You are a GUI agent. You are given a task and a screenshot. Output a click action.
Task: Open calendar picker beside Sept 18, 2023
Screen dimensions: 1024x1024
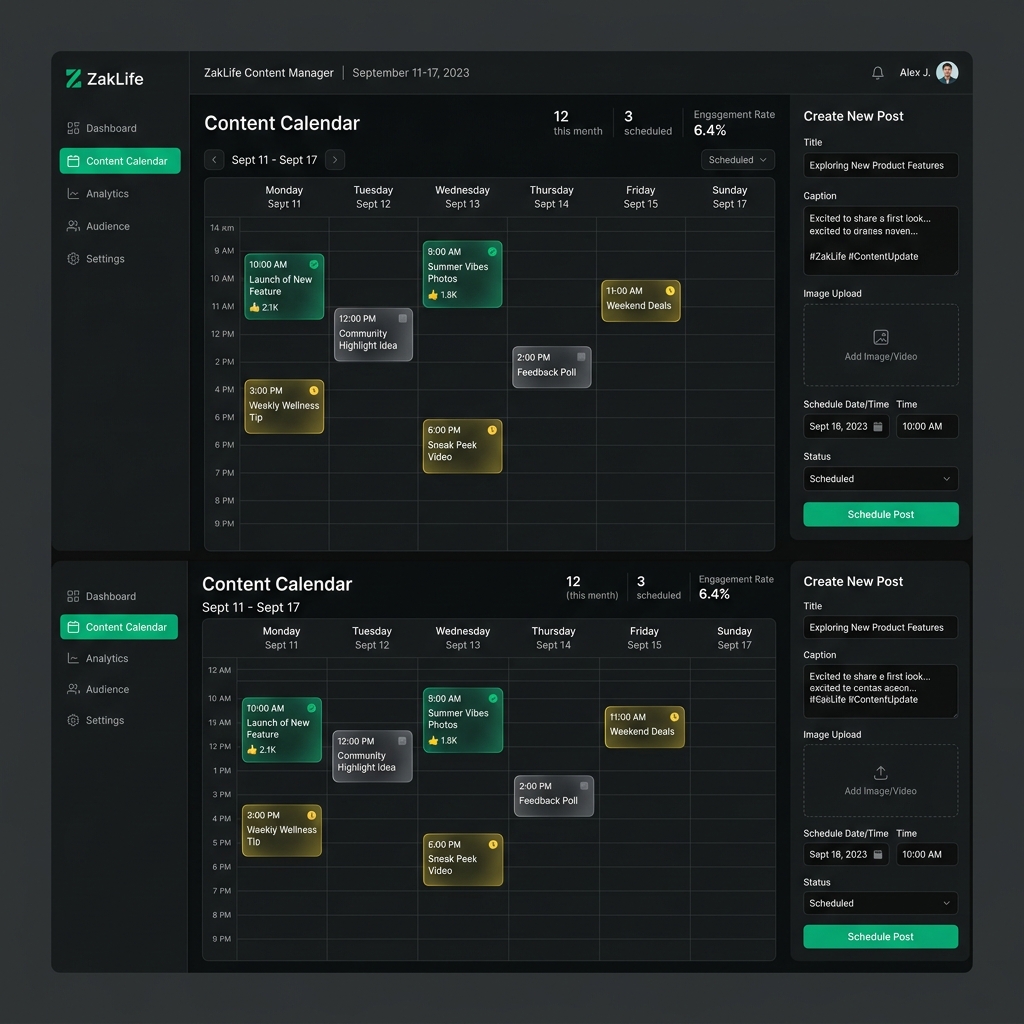tap(878, 854)
